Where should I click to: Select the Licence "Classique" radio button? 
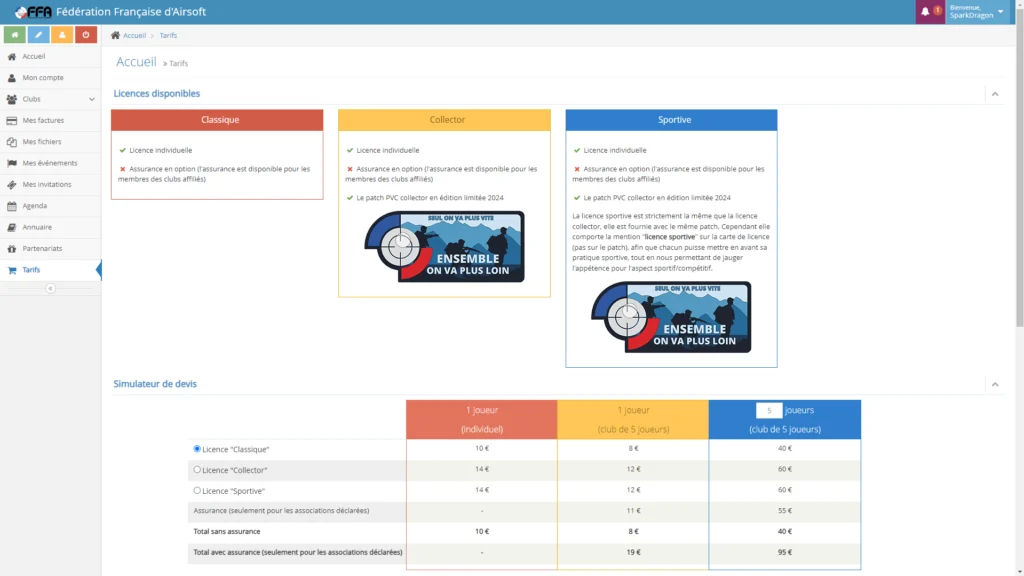tap(197, 449)
